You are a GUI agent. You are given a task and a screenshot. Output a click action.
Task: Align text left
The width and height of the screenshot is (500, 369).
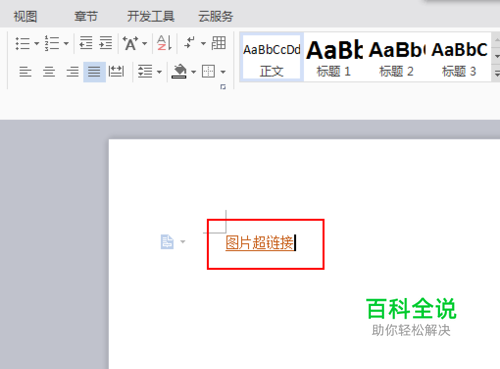click(25, 72)
